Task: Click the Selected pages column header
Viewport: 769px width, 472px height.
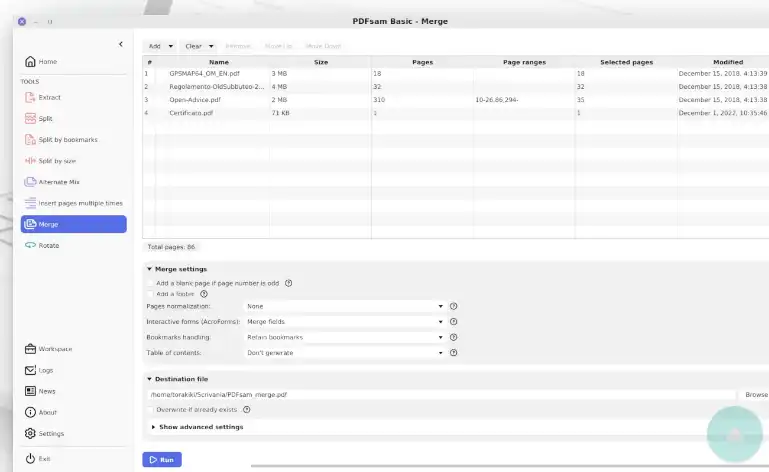Action: tap(626, 62)
